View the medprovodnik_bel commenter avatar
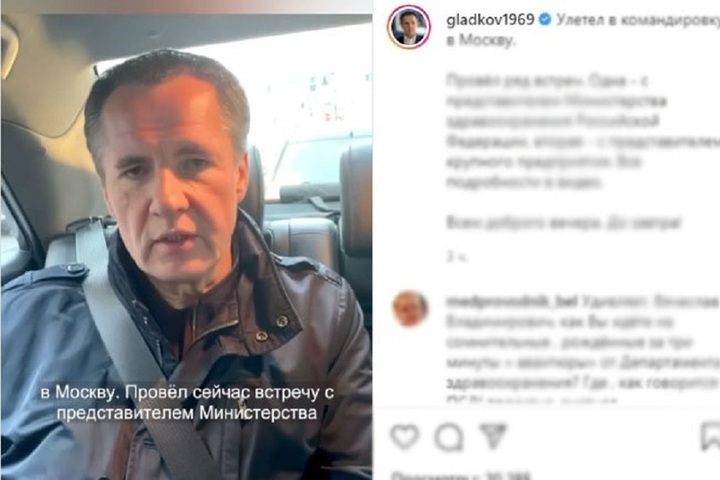The width and height of the screenshot is (720, 480). 410,308
